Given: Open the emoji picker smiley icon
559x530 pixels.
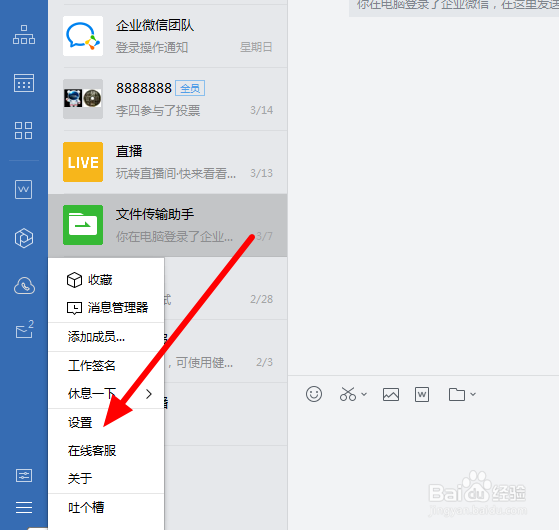Looking at the screenshot, I should 314,394.
